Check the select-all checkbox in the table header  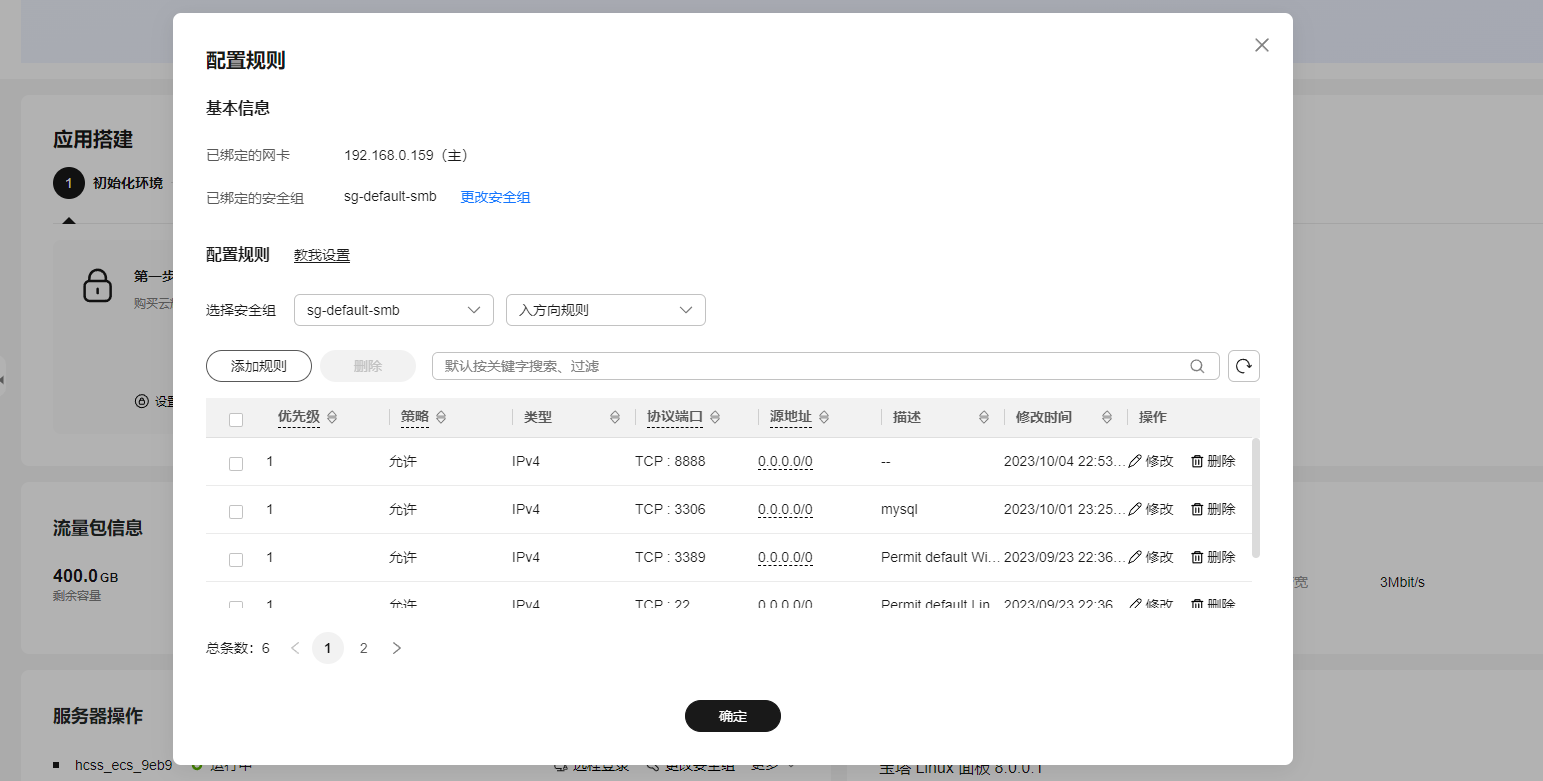tap(235, 419)
